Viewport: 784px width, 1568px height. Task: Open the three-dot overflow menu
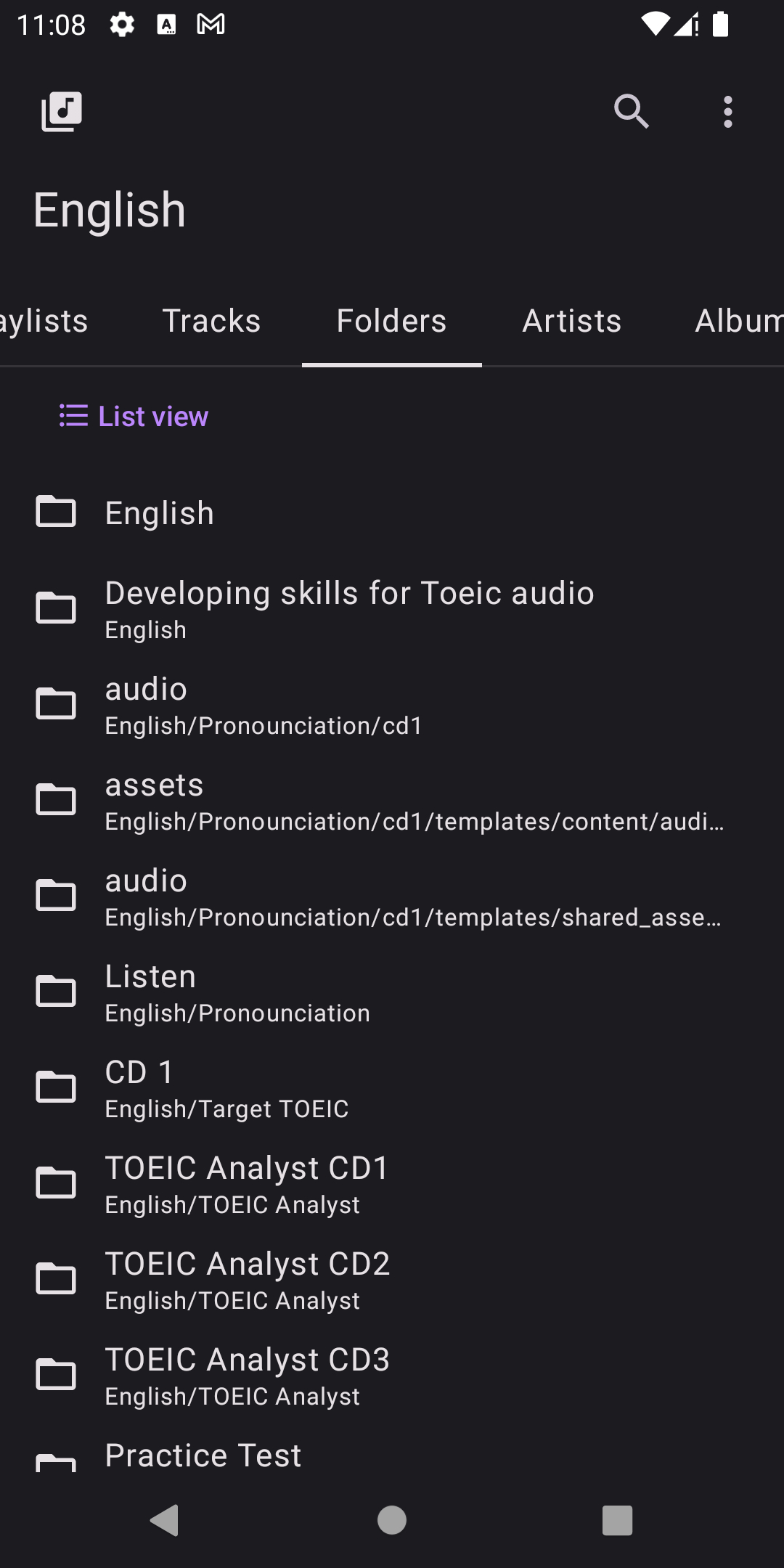pos(728,112)
